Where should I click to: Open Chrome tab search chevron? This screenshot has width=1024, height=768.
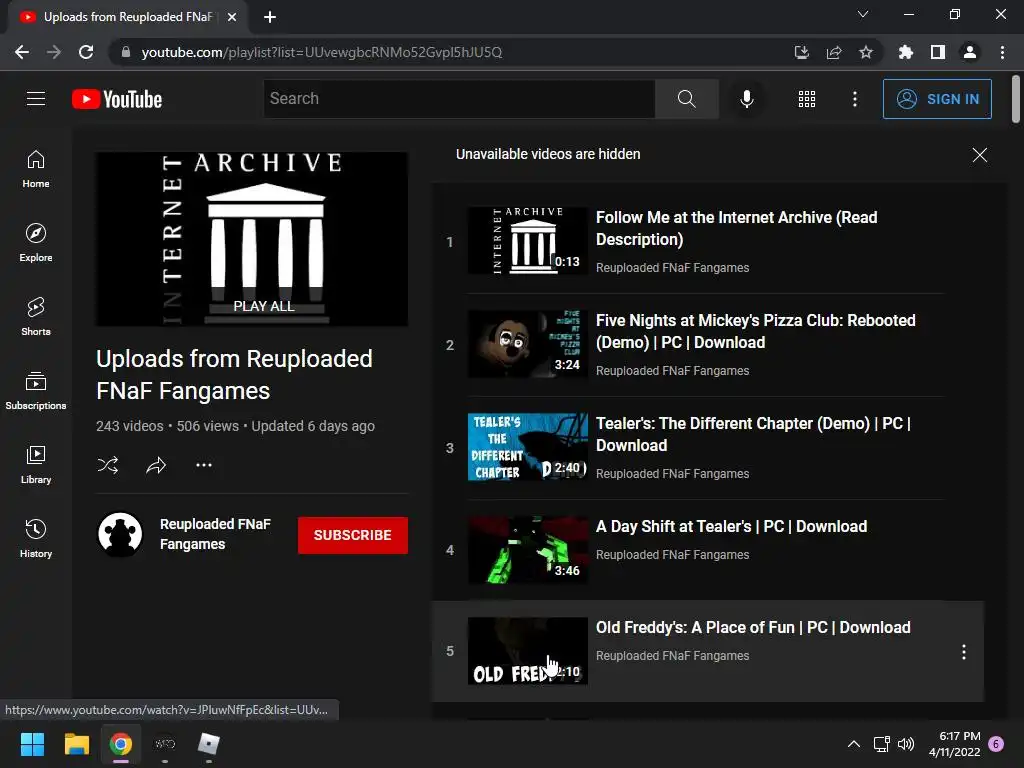(x=863, y=14)
